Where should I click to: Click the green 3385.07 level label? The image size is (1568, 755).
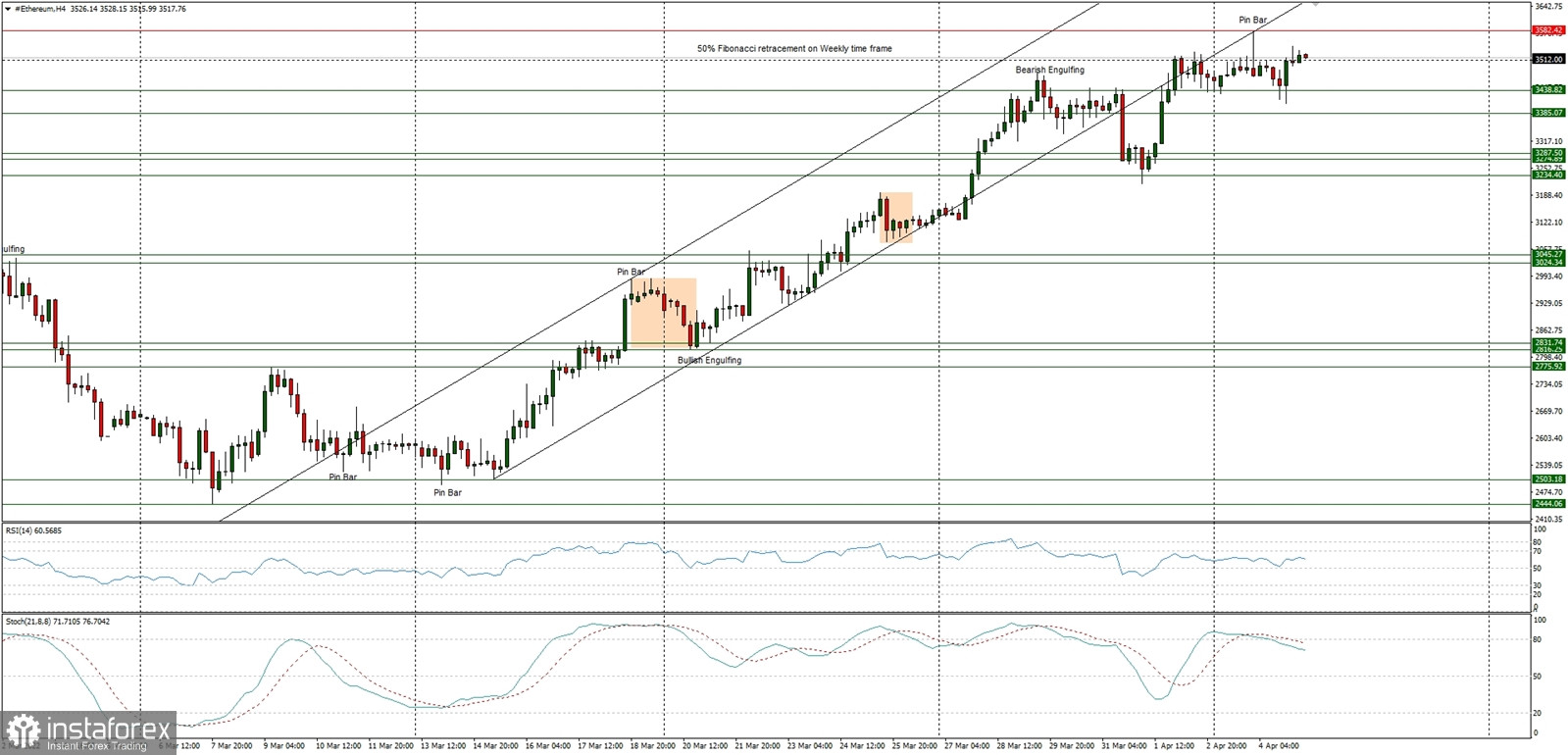click(x=1548, y=113)
